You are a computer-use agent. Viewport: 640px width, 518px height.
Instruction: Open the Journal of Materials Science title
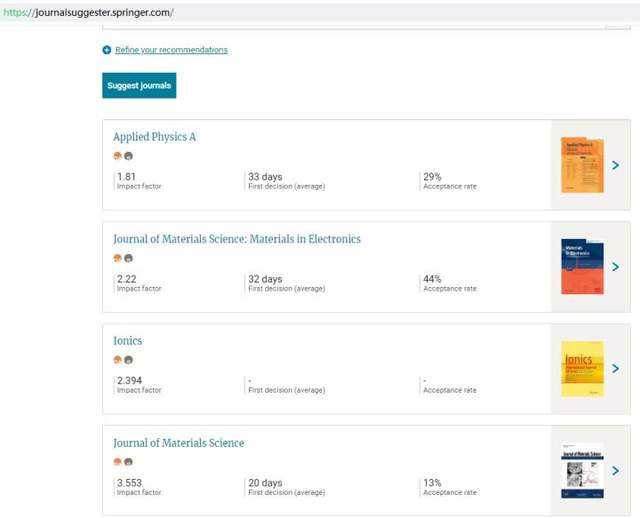(x=179, y=443)
